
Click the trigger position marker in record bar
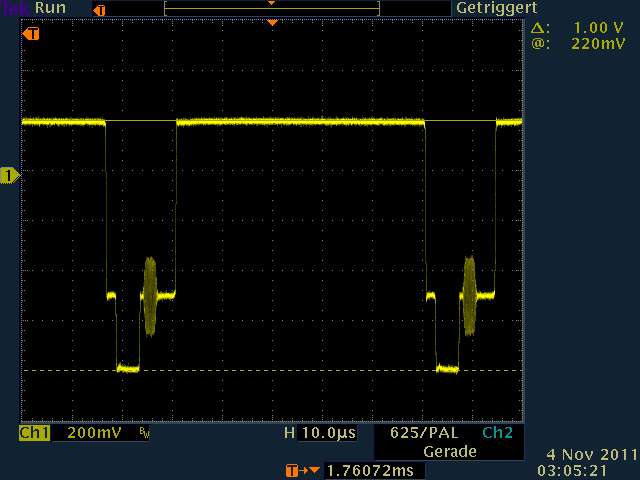(98, 9)
